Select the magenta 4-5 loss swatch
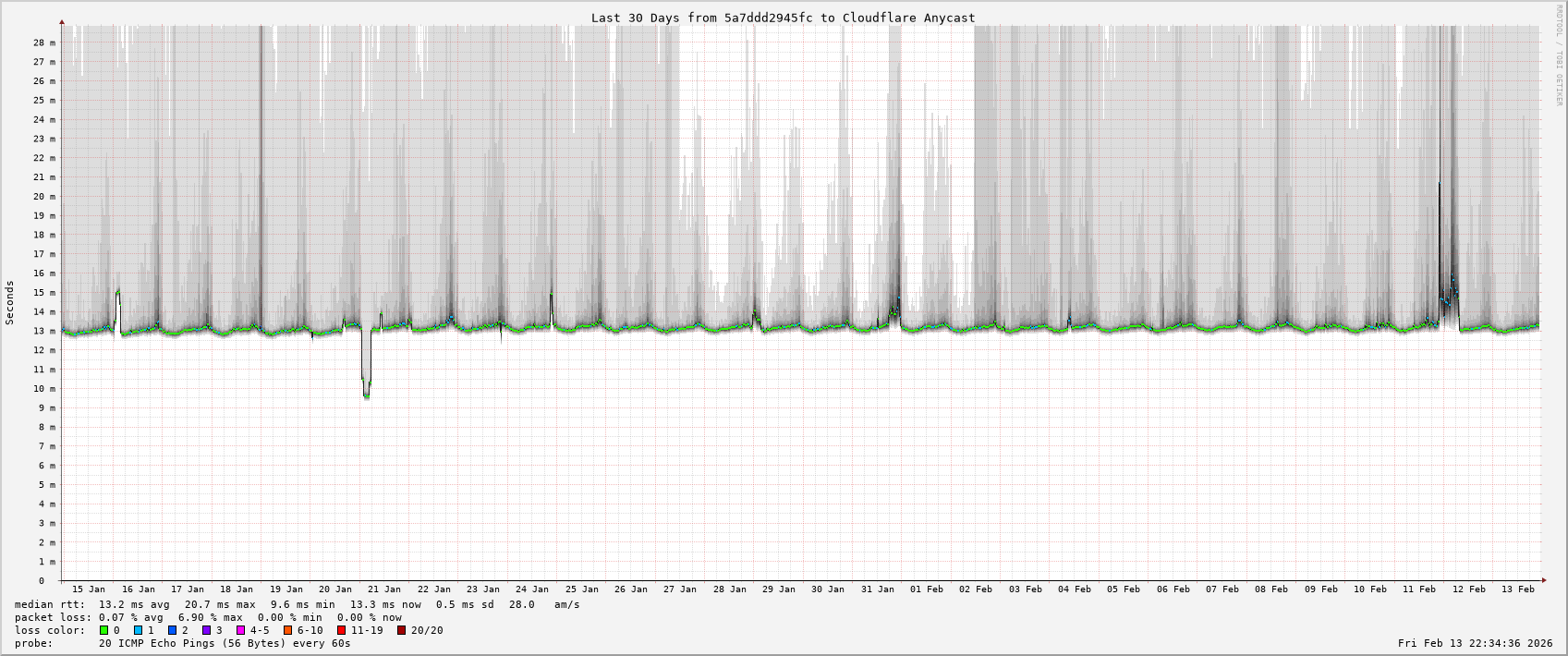The image size is (1568, 656). coord(241,630)
